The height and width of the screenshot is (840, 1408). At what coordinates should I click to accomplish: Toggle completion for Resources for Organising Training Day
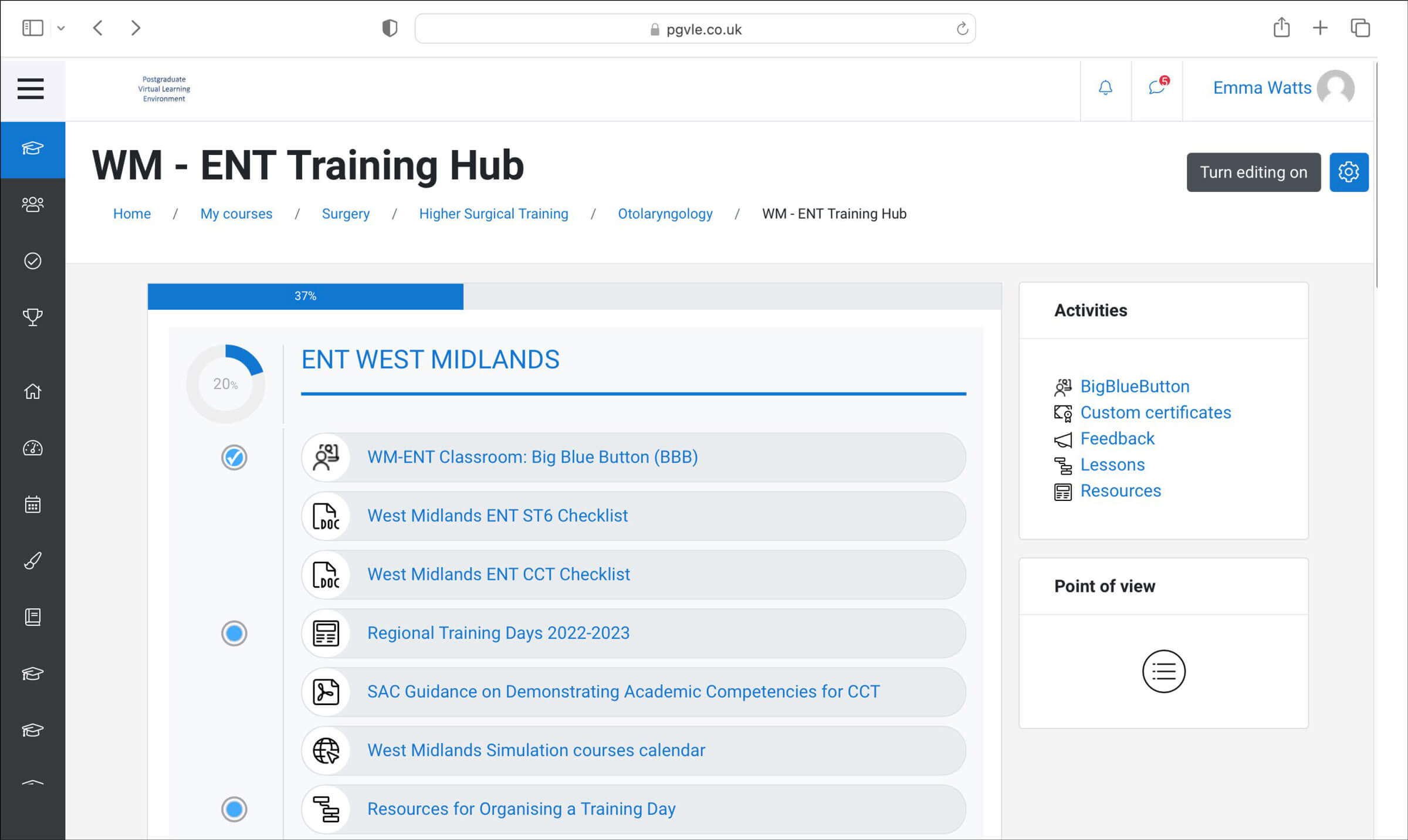(234, 809)
